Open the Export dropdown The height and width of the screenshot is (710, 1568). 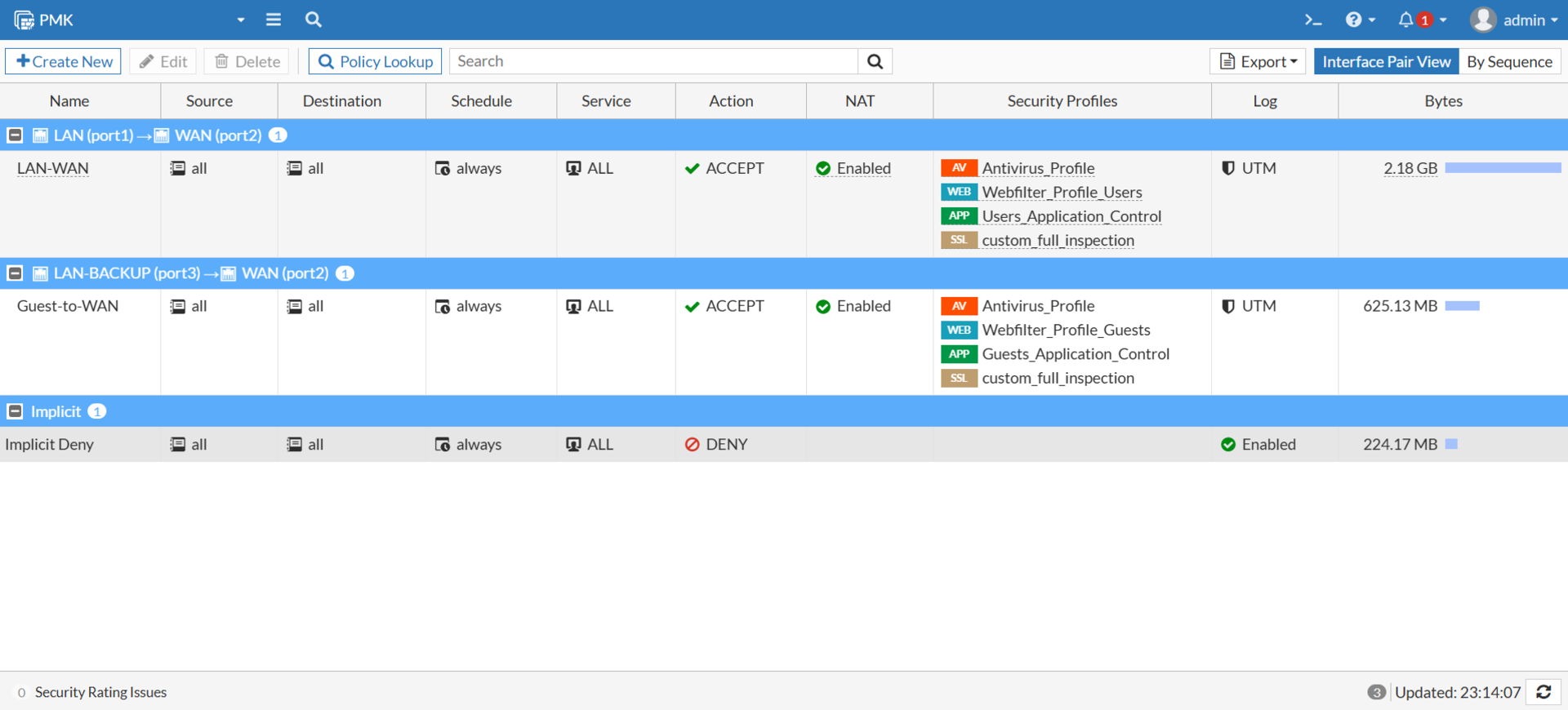pyautogui.click(x=1258, y=61)
